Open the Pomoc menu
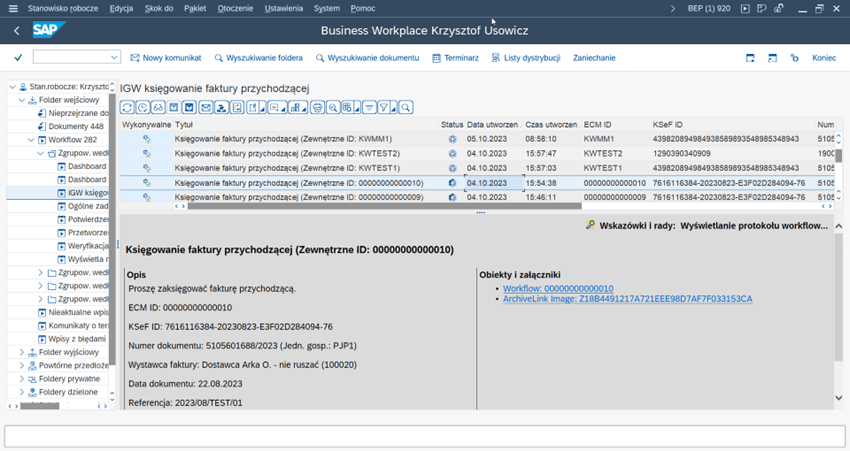Screen dimensions: 850x451 [363, 8]
